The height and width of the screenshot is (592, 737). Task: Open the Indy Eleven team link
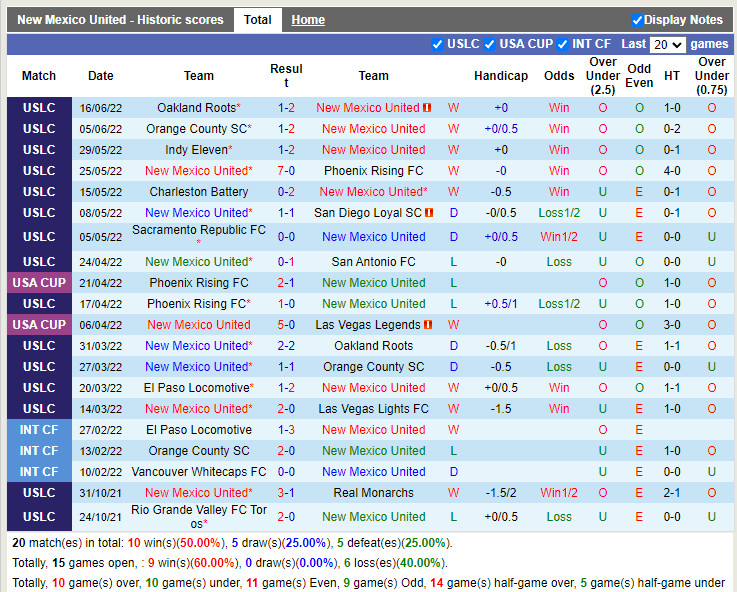coord(196,150)
